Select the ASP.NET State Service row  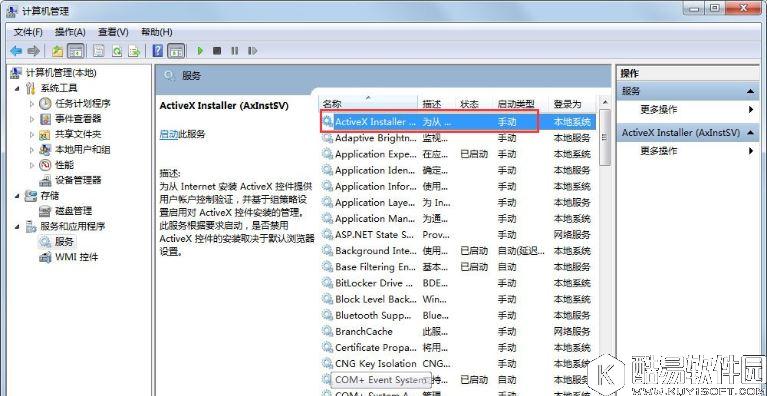pyautogui.click(x=458, y=235)
